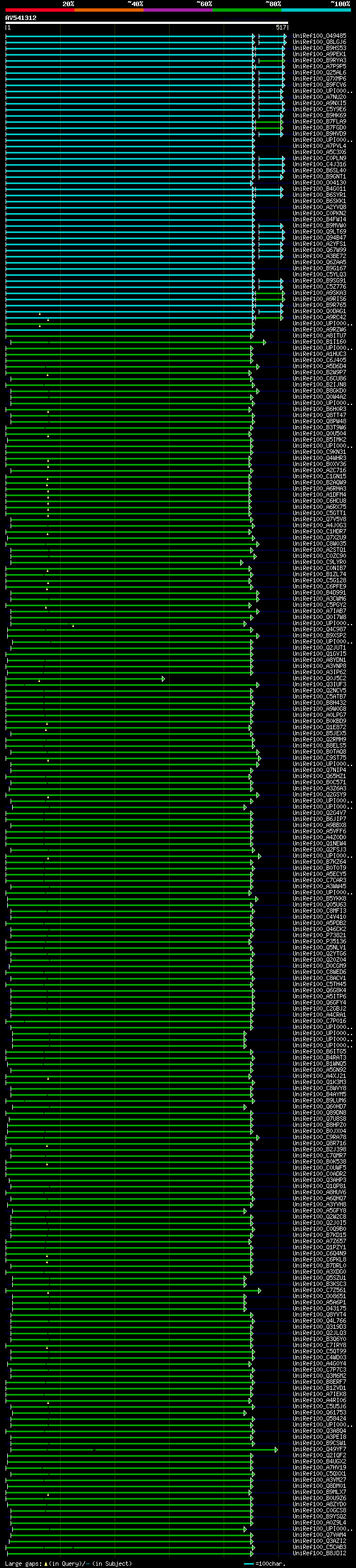Click the UniRef100_A8ITU7 label

pyautogui.click(x=319, y=335)
